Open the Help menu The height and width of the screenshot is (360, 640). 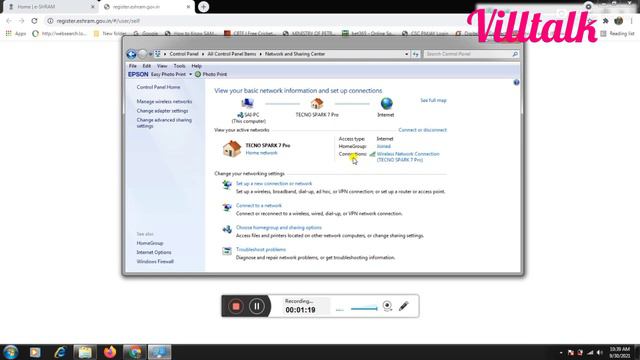click(x=196, y=66)
